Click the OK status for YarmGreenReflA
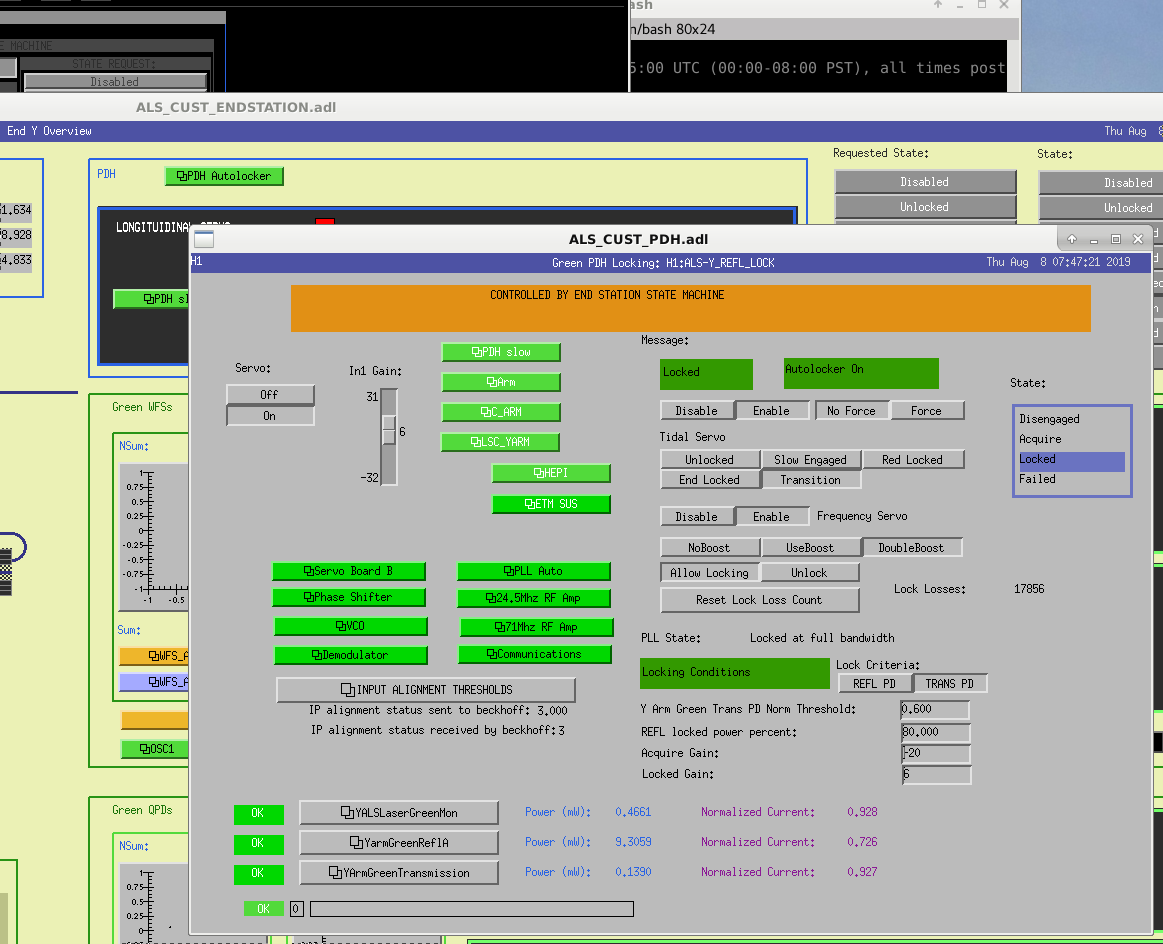 [x=259, y=844]
